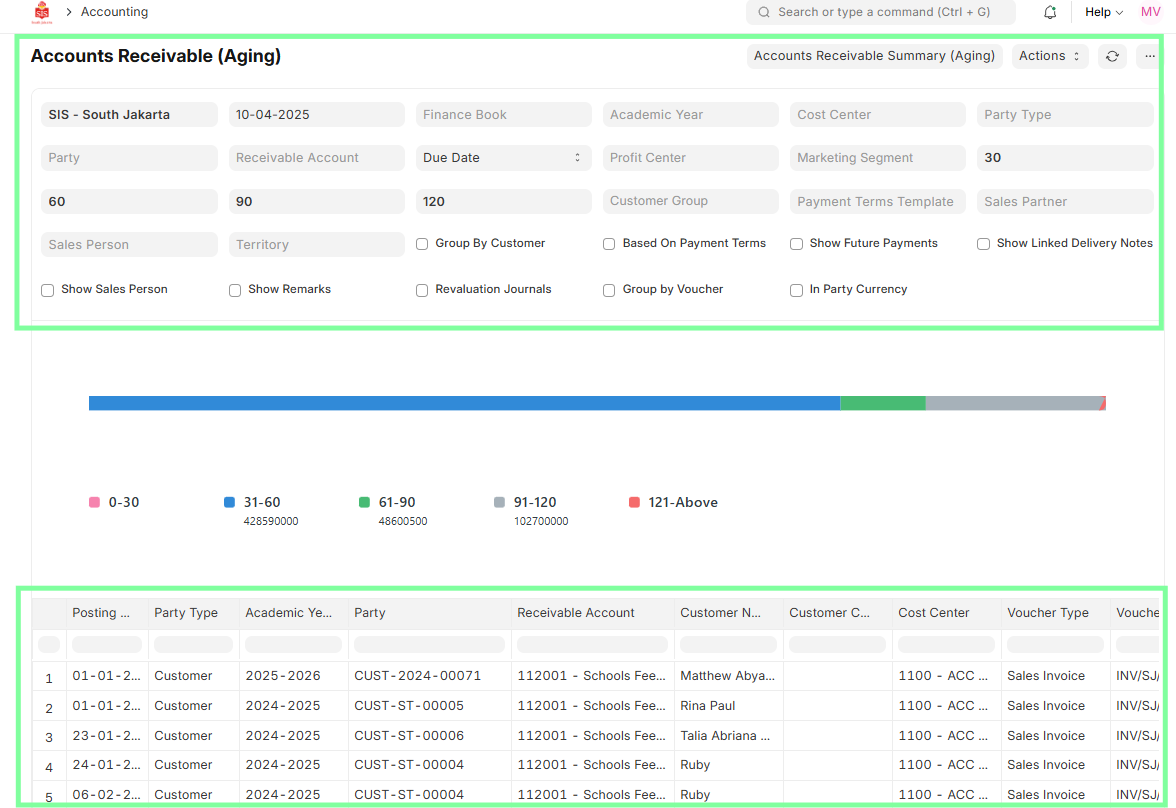This screenshot has width=1176, height=808.
Task: Expand the Actions dropdown button
Action: (1049, 56)
